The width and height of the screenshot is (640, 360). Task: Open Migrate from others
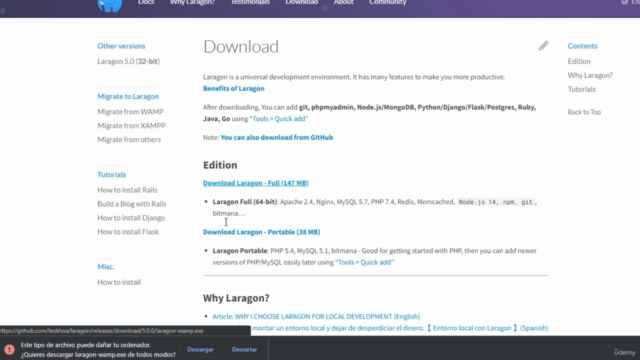tap(129, 139)
